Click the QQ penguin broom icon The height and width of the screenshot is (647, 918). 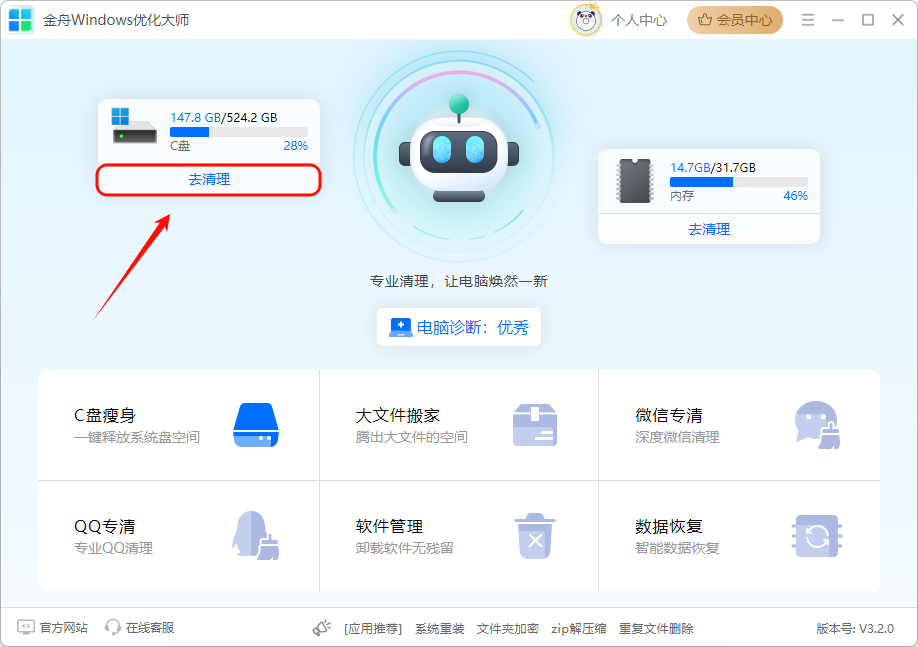point(256,535)
